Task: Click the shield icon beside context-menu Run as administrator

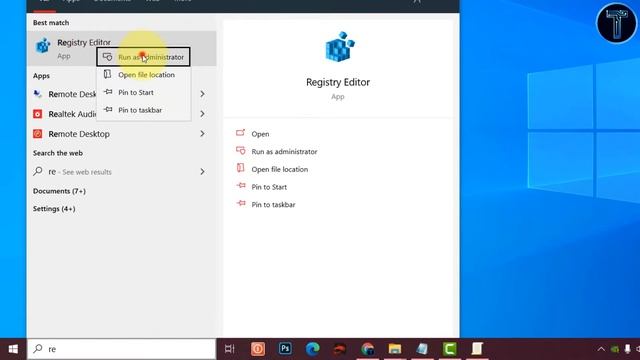Action: tap(107, 57)
